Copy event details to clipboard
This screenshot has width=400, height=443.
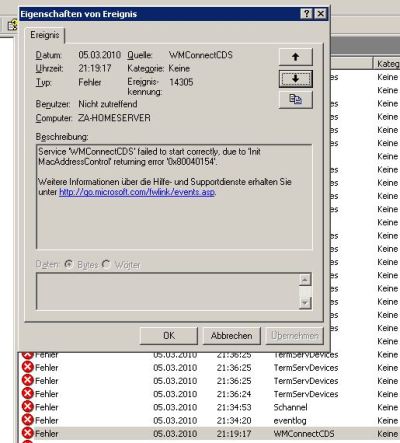point(295,99)
